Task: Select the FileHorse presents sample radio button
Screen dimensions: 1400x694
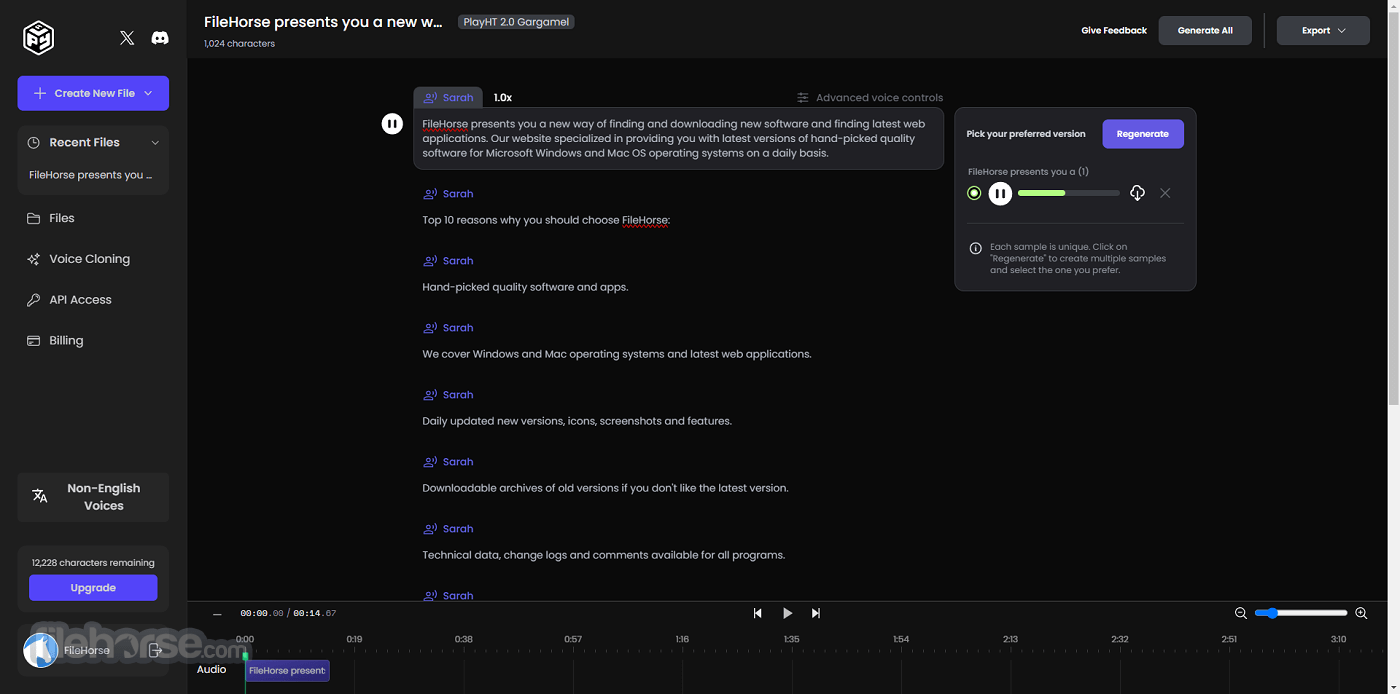Action: [x=974, y=193]
